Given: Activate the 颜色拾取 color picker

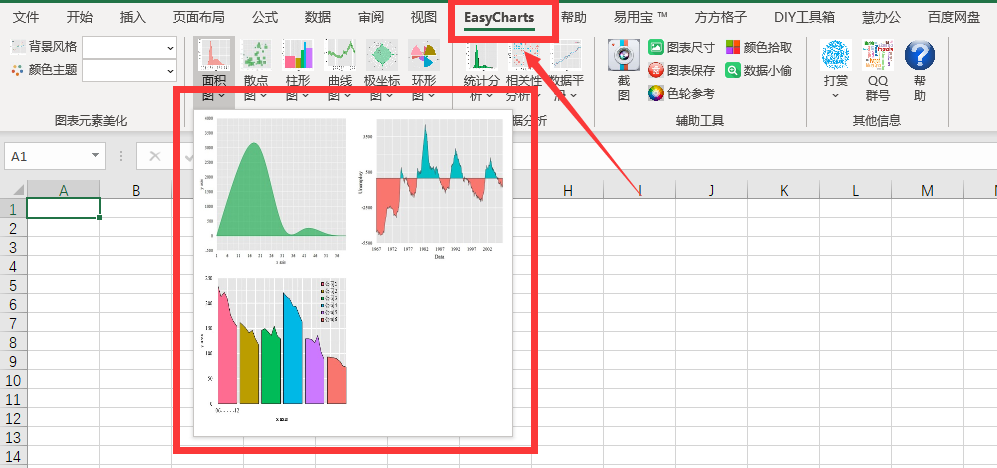Looking at the screenshot, I should [759, 47].
